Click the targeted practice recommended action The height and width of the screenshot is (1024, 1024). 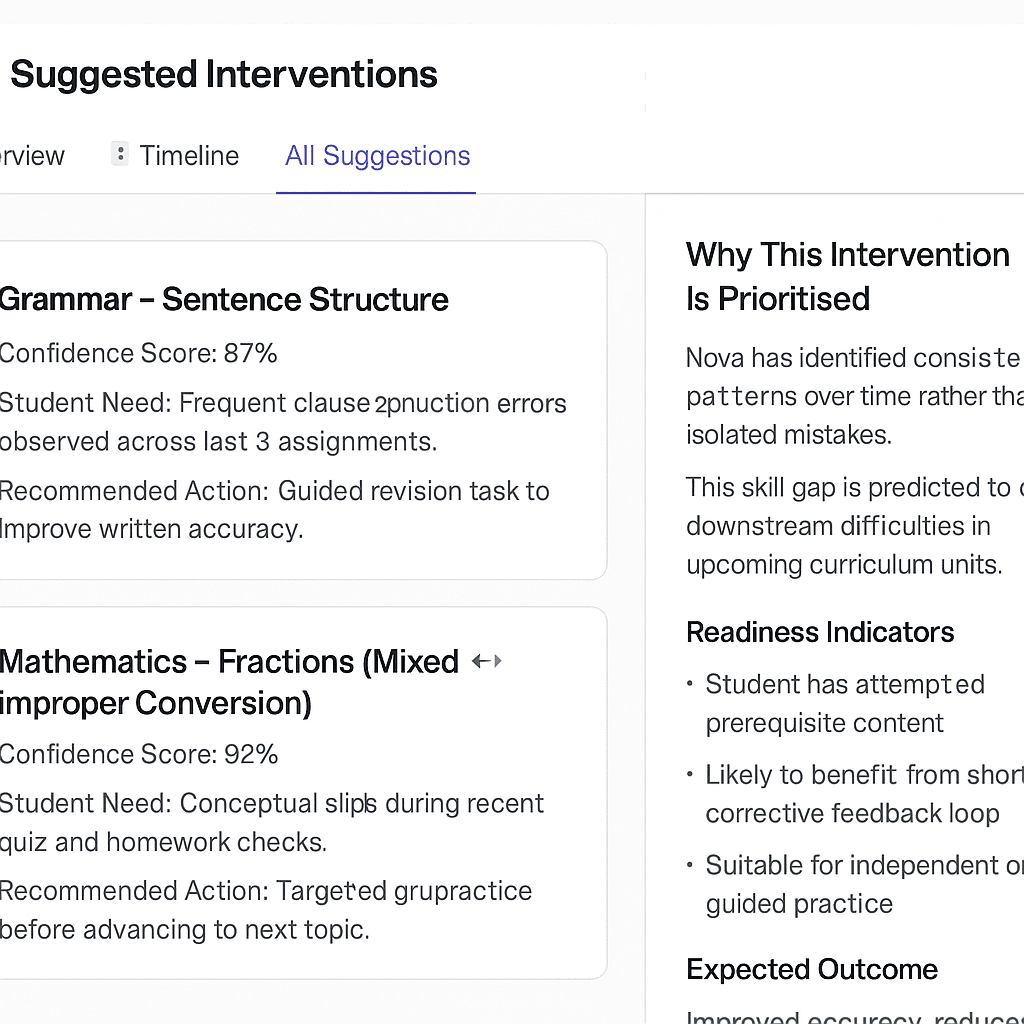pos(266,910)
